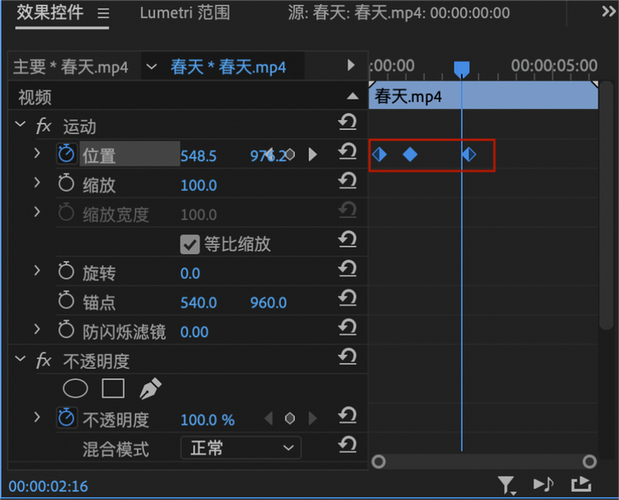Export frame with the share icon
619x500 pixels.
coord(581,484)
